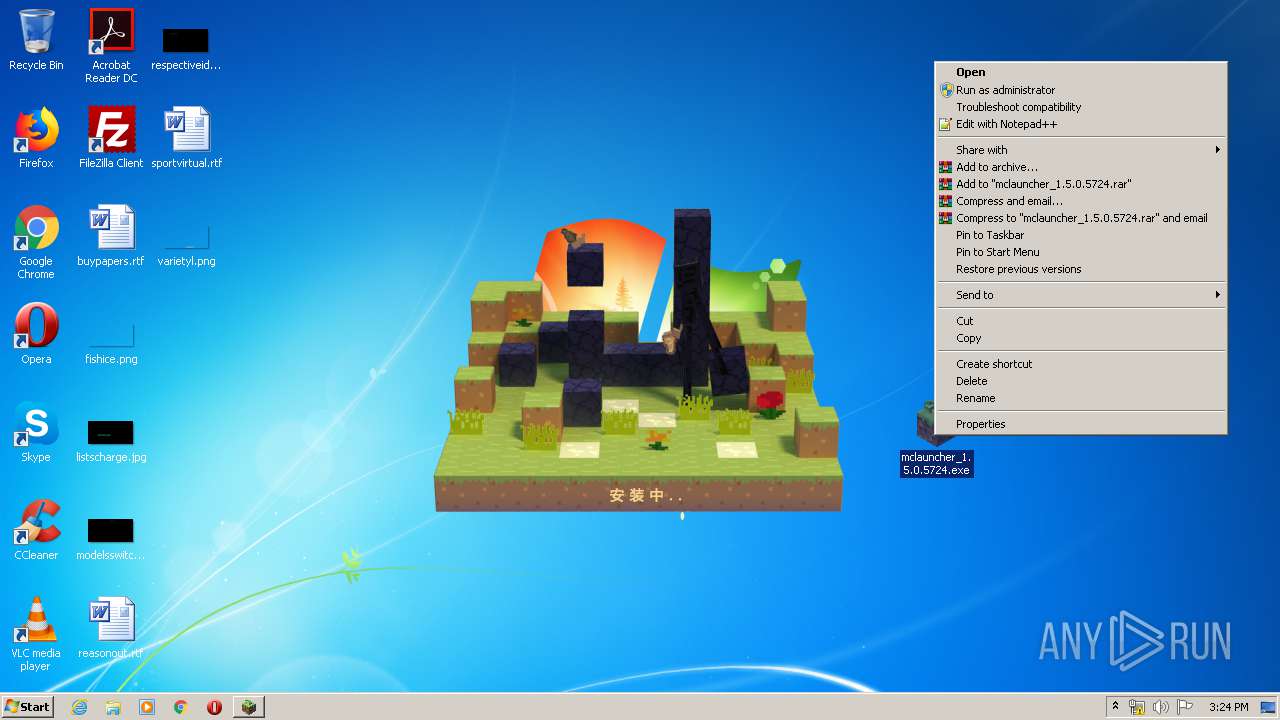1280x720 pixels.
Task: Open Action Center flag tray icon
Action: (x=1185, y=707)
